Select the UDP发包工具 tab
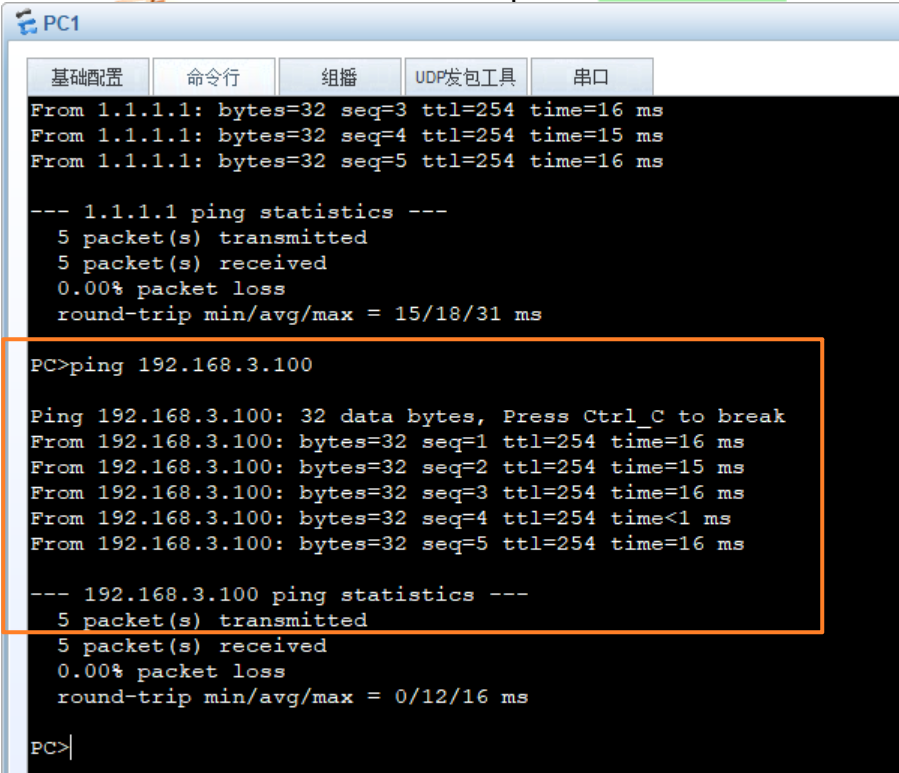 coord(465,77)
